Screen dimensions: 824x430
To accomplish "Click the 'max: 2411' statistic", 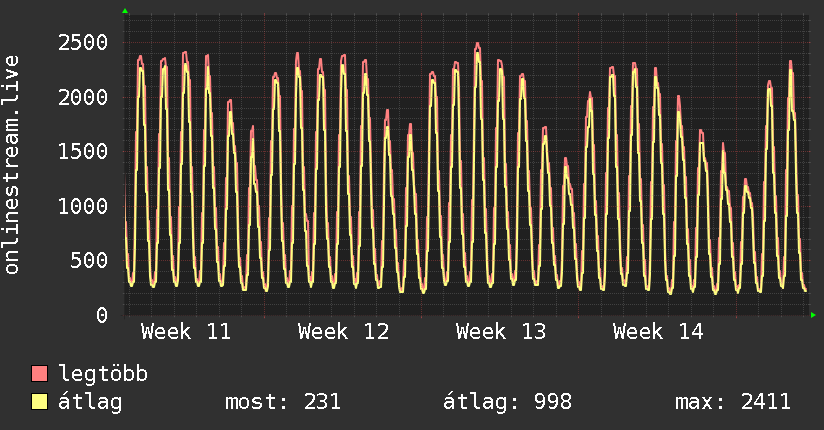I will tap(733, 403).
